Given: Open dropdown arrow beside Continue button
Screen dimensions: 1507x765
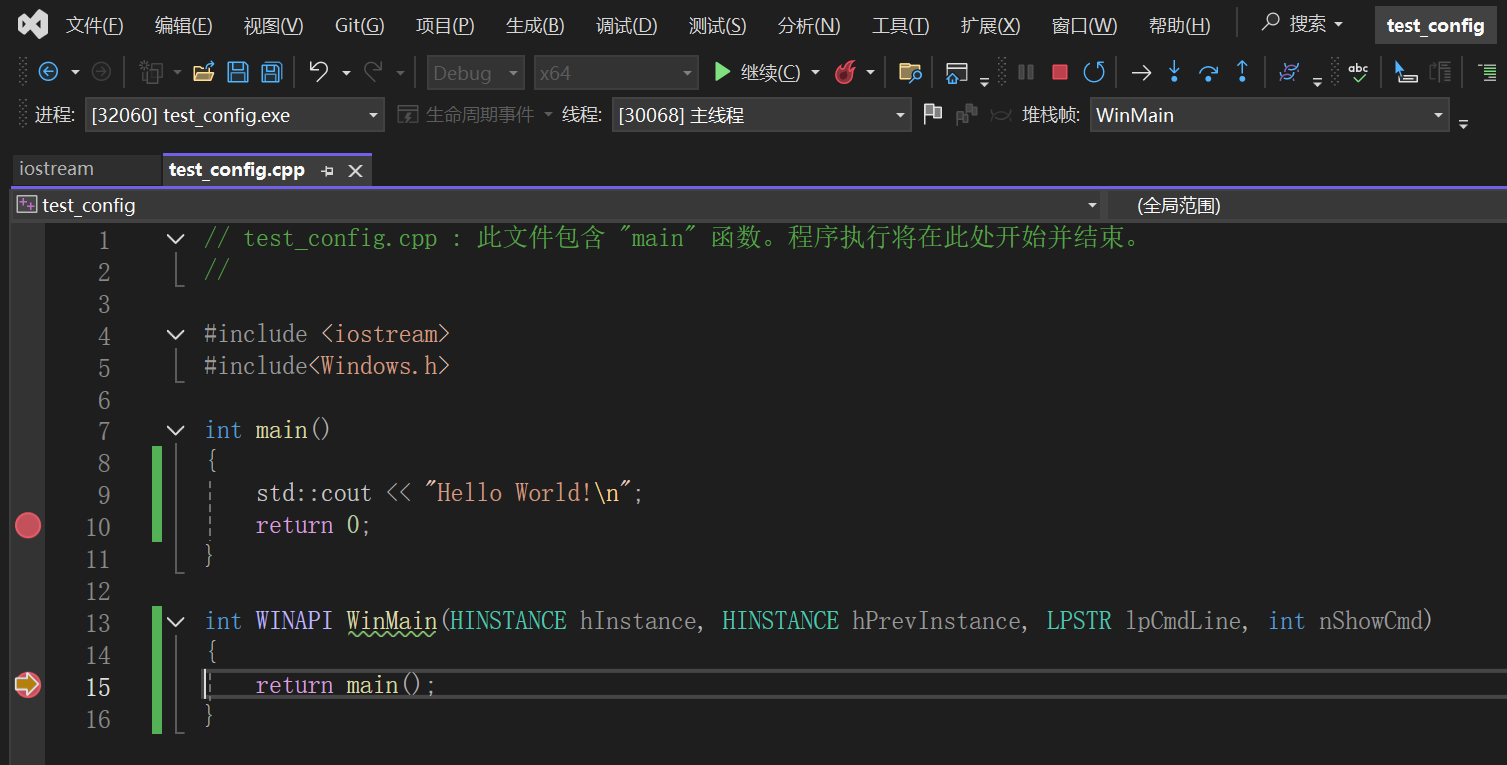Looking at the screenshot, I should pos(815,72).
